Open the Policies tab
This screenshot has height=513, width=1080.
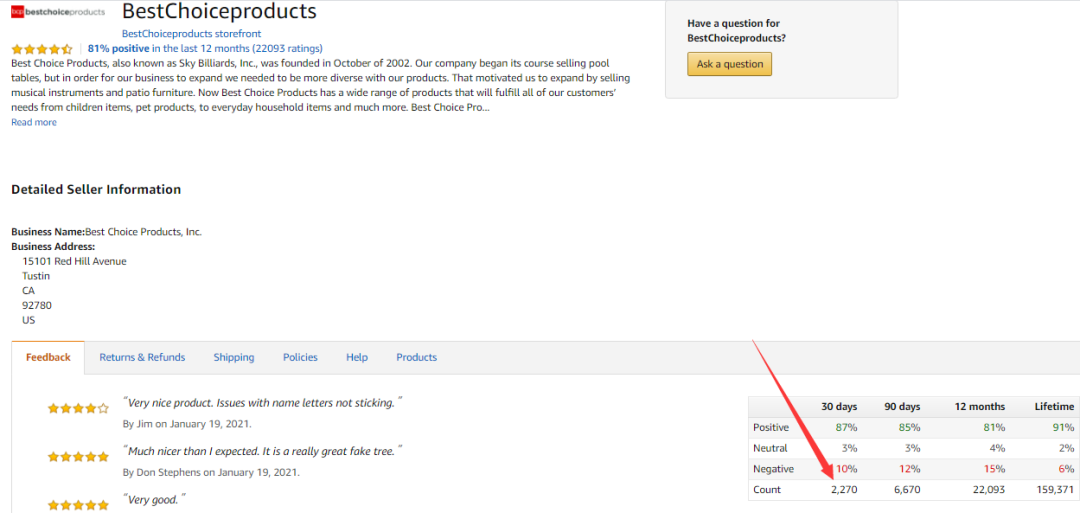coord(300,357)
